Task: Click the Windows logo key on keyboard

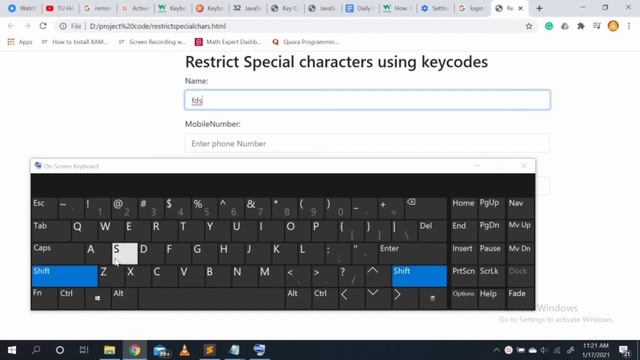Action: click(x=98, y=298)
